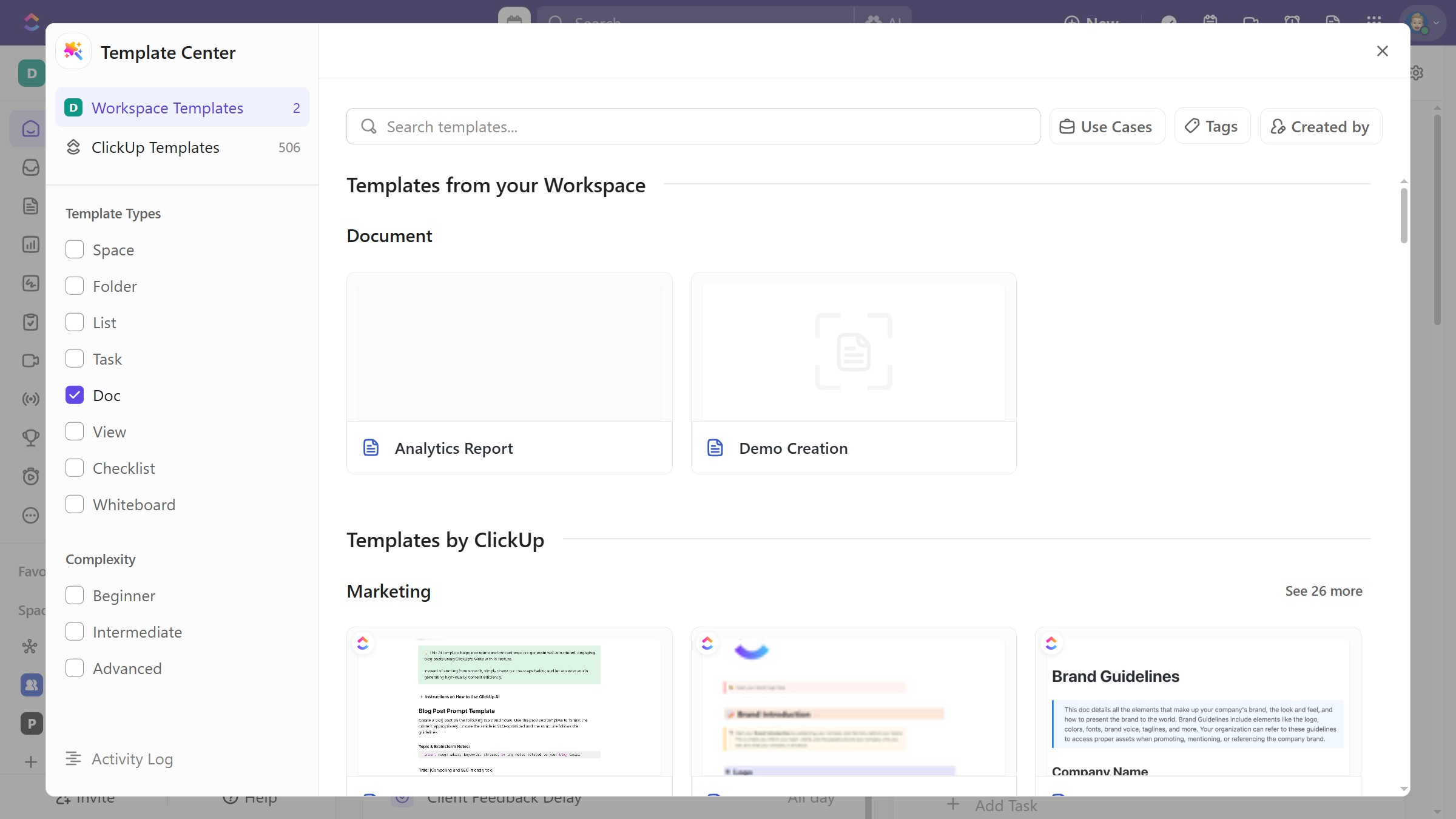Open the Tags filter dropdown
This screenshot has width=1456, height=819.
pyautogui.click(x=1212, y=127)
